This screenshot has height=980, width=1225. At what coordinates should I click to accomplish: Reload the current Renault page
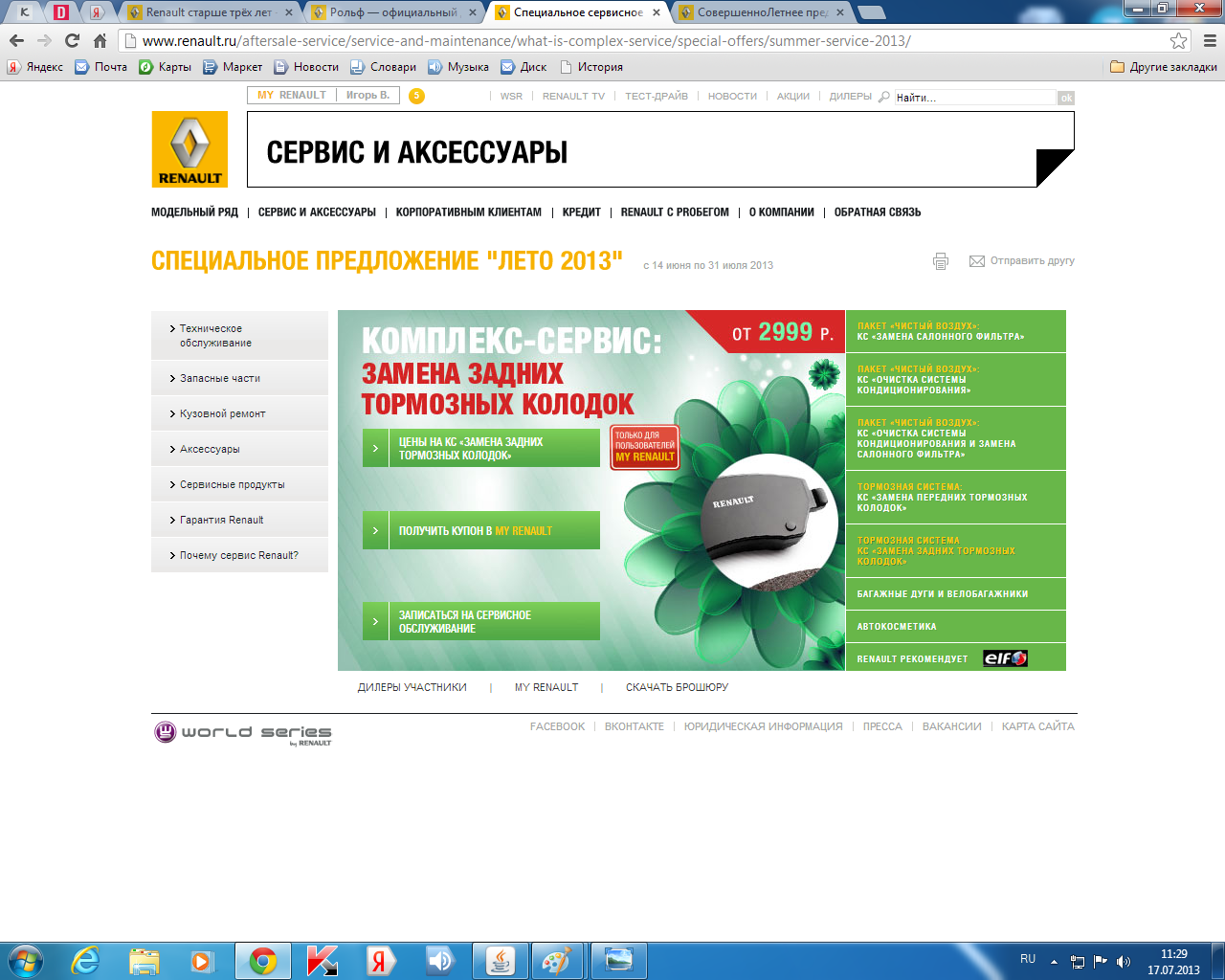pyautogui.click(x=72, y=41)
